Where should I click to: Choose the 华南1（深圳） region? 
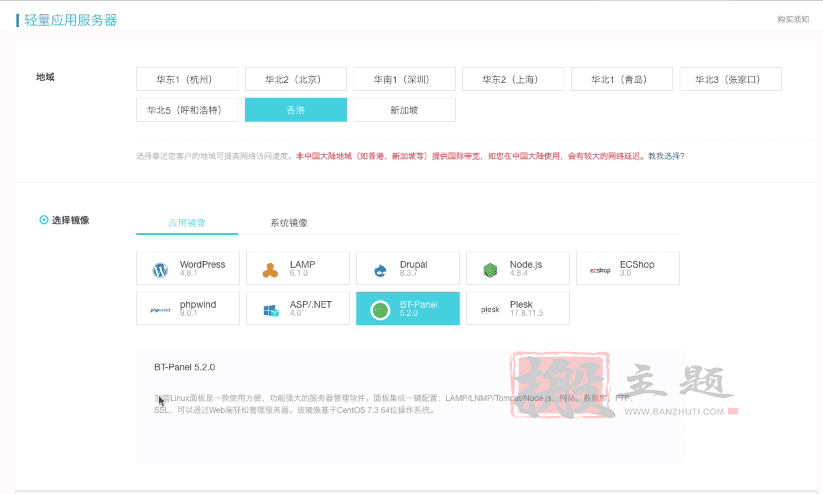pyautogui.click(x=404, y=79)
